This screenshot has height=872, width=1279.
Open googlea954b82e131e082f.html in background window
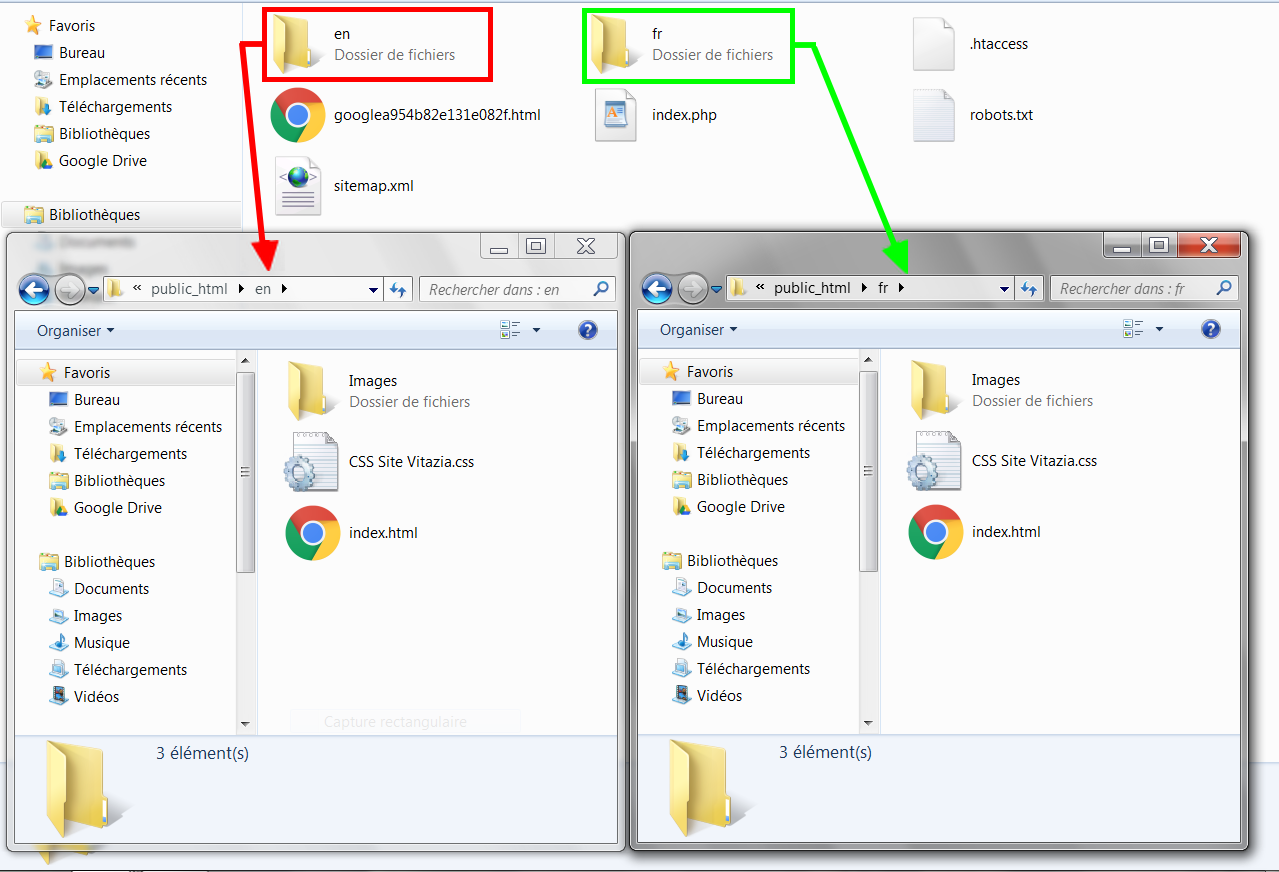click(406, 115)
